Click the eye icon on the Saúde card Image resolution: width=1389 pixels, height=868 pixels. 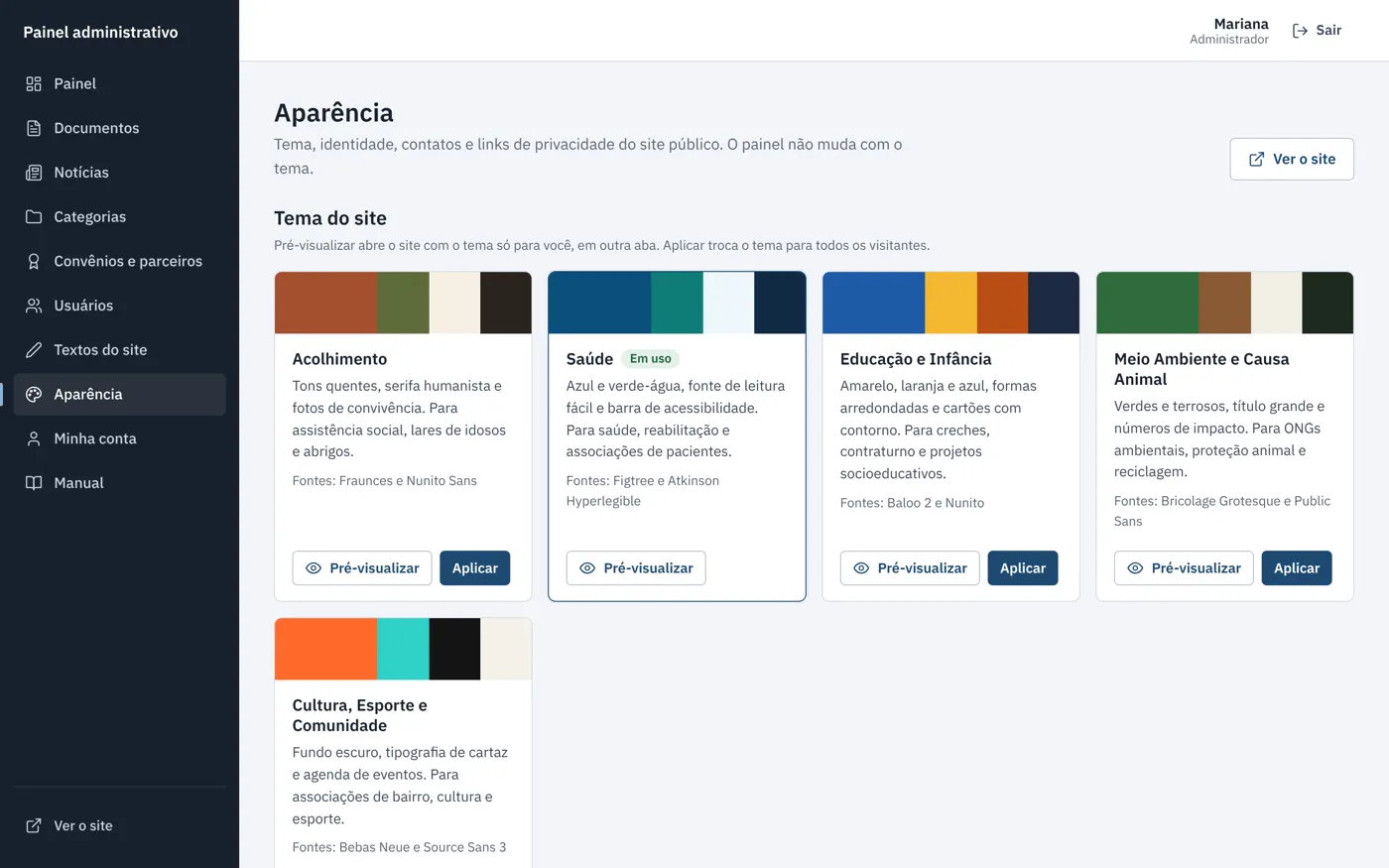point(587,568)
